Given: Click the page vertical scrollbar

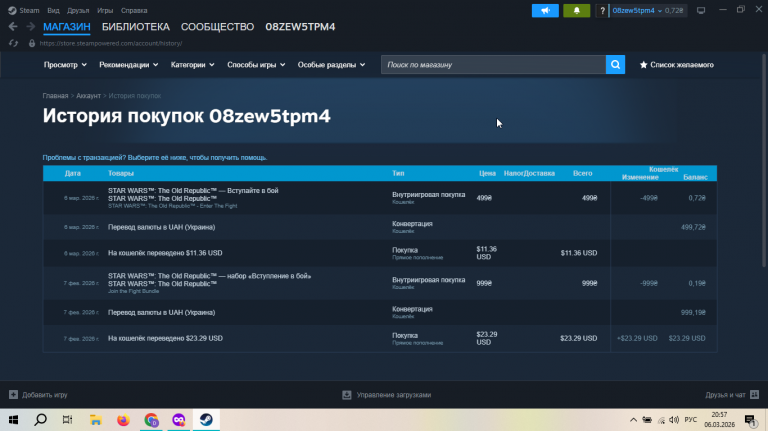Looking at the screenshot, I should pyautogui.click(x=764, y=162).
